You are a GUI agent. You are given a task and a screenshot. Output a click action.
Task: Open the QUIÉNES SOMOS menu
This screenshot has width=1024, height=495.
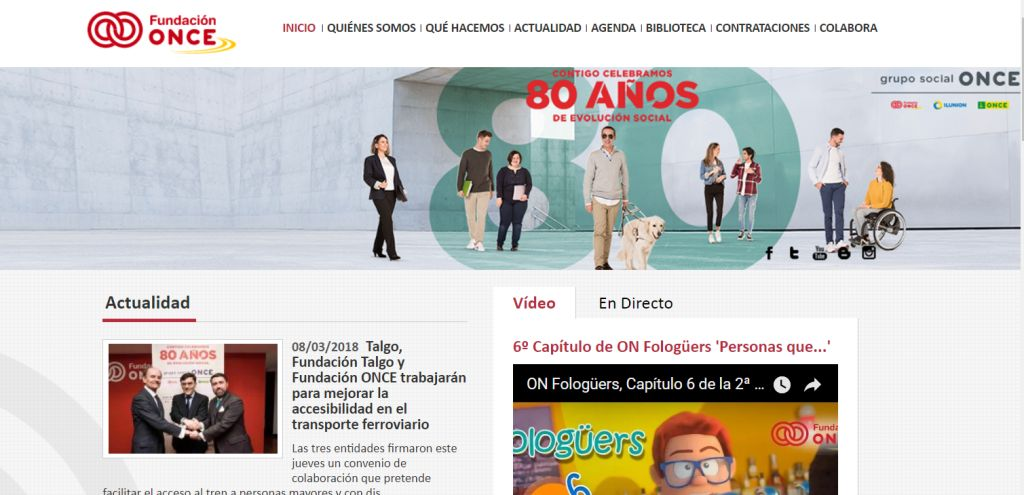point(371,28)
